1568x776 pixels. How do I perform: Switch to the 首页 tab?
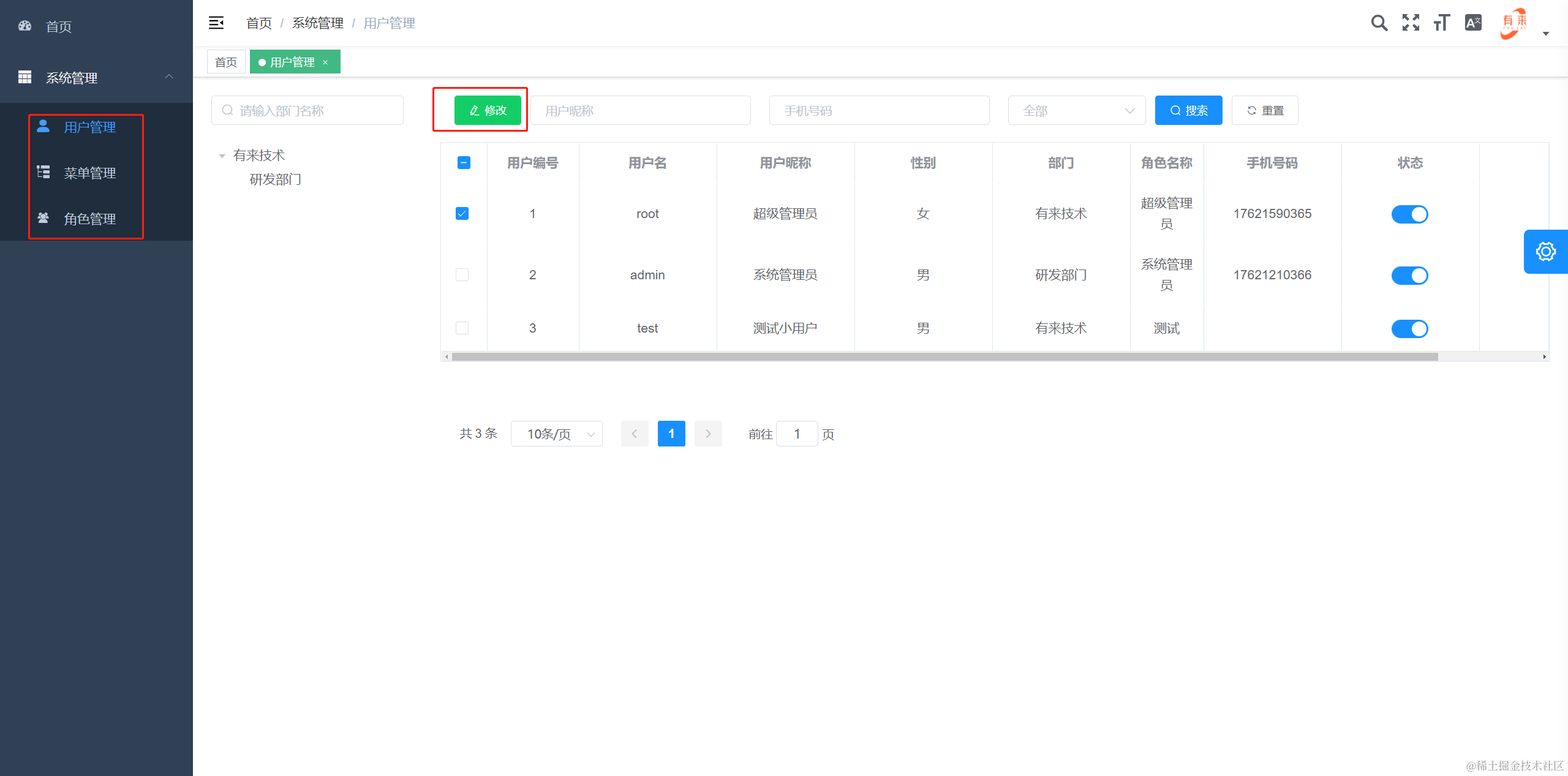[x=226, y=62]
